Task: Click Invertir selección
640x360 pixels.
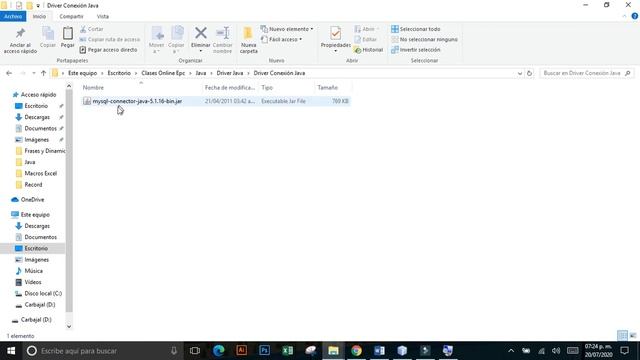Action: tap(416, 49)
